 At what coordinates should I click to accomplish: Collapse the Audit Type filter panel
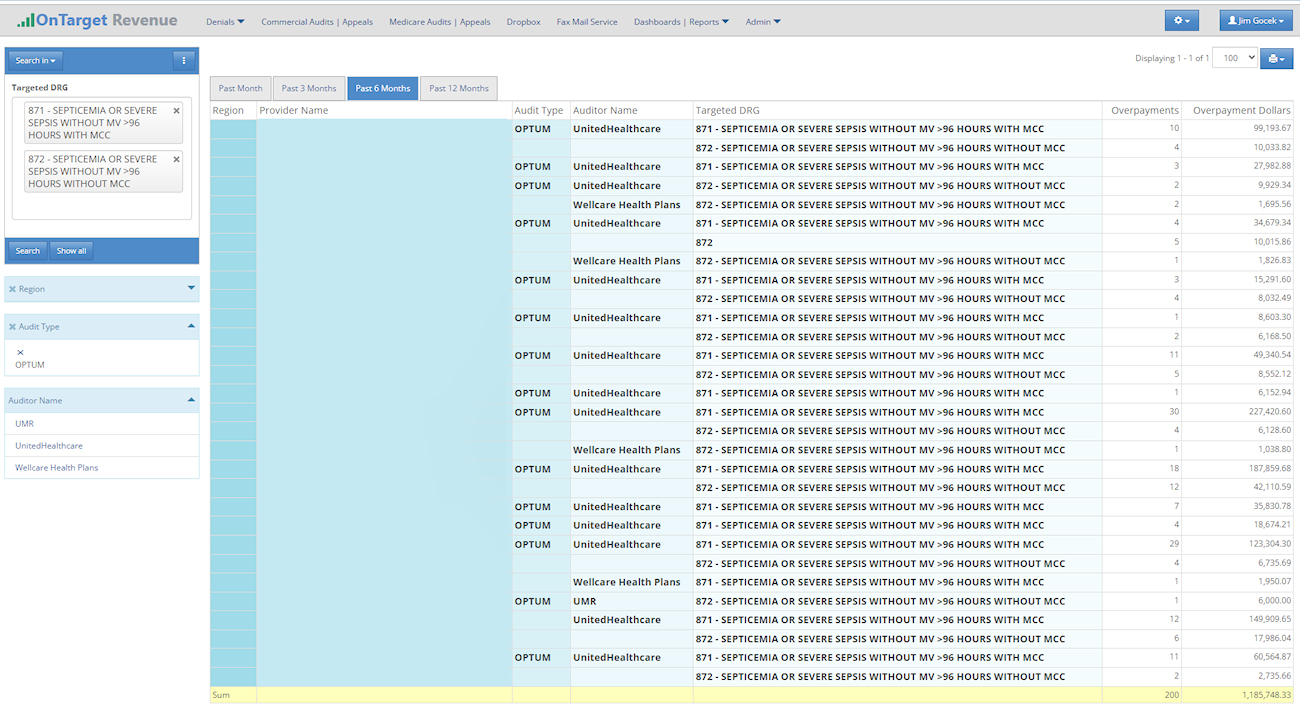point(191,327)
